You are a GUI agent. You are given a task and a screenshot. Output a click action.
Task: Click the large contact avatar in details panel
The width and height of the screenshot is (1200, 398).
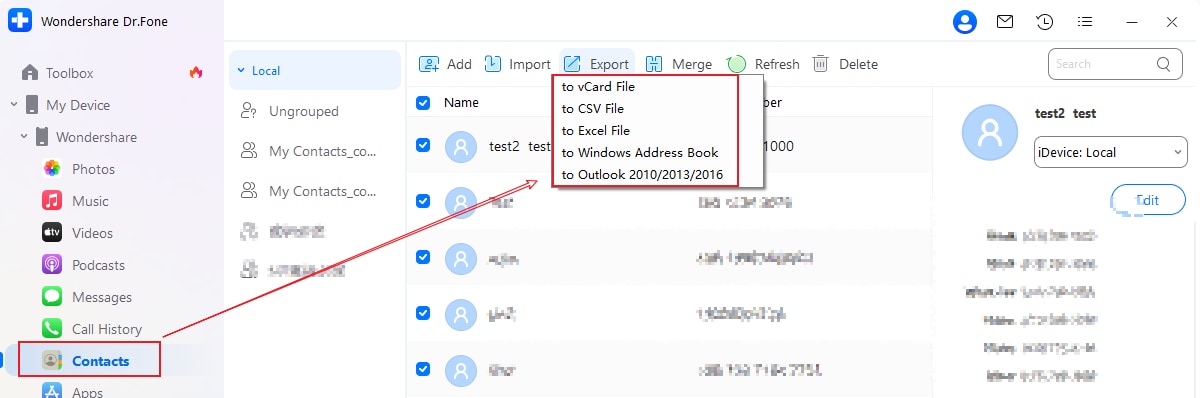point(991,133)
